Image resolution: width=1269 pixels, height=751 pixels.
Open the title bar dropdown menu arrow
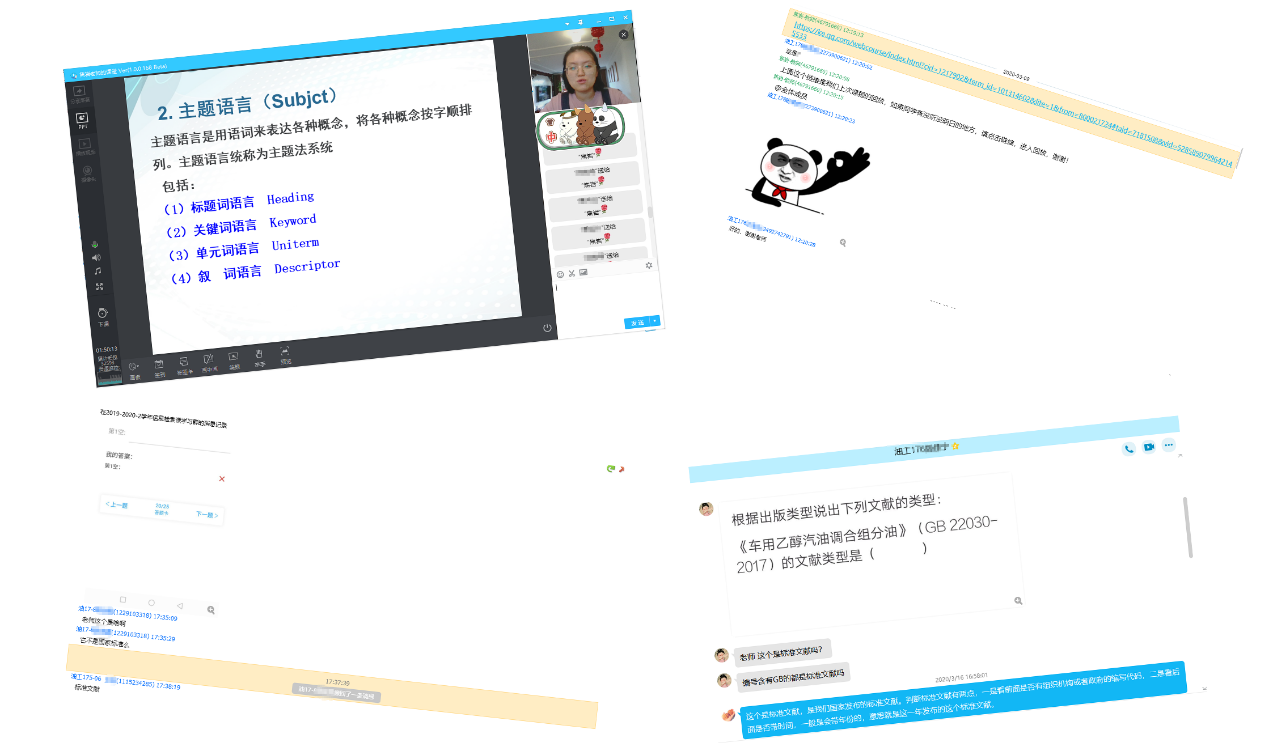(x=567, y=22)
